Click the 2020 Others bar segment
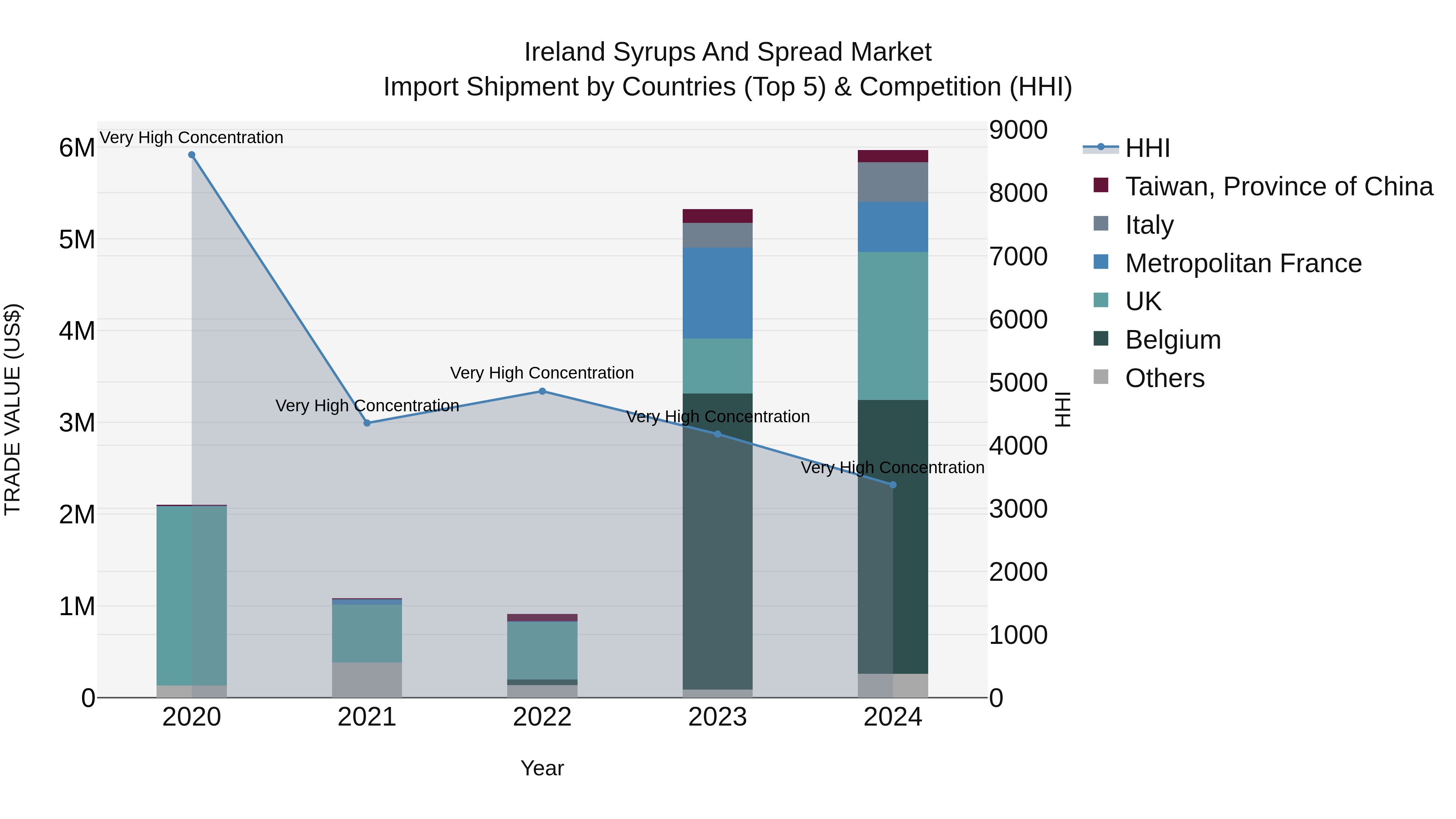Image resolution: width=1456 pixels, height=819 pixels. (x=192, y=692)
